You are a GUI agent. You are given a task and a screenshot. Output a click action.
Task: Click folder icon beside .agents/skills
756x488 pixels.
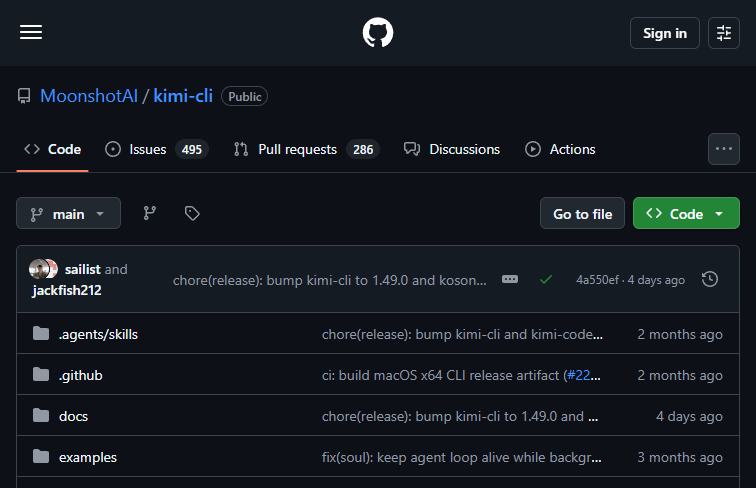click(41, 333)
